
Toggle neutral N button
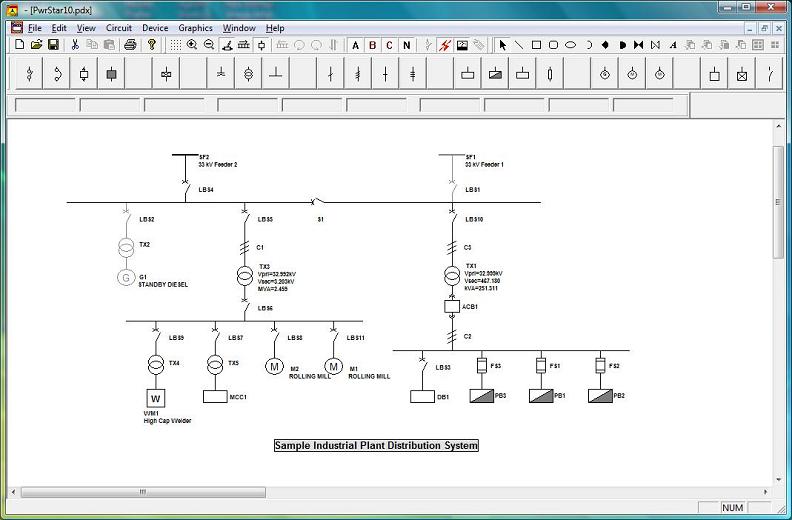point(407,45)
